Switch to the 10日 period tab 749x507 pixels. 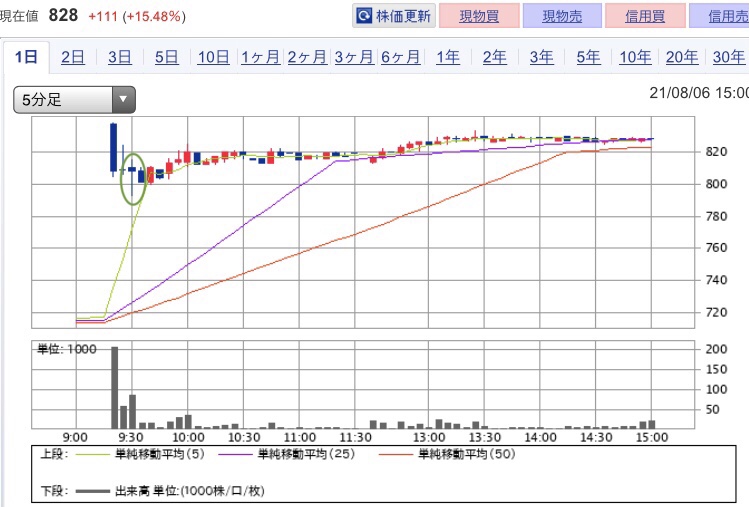[213, 57]
